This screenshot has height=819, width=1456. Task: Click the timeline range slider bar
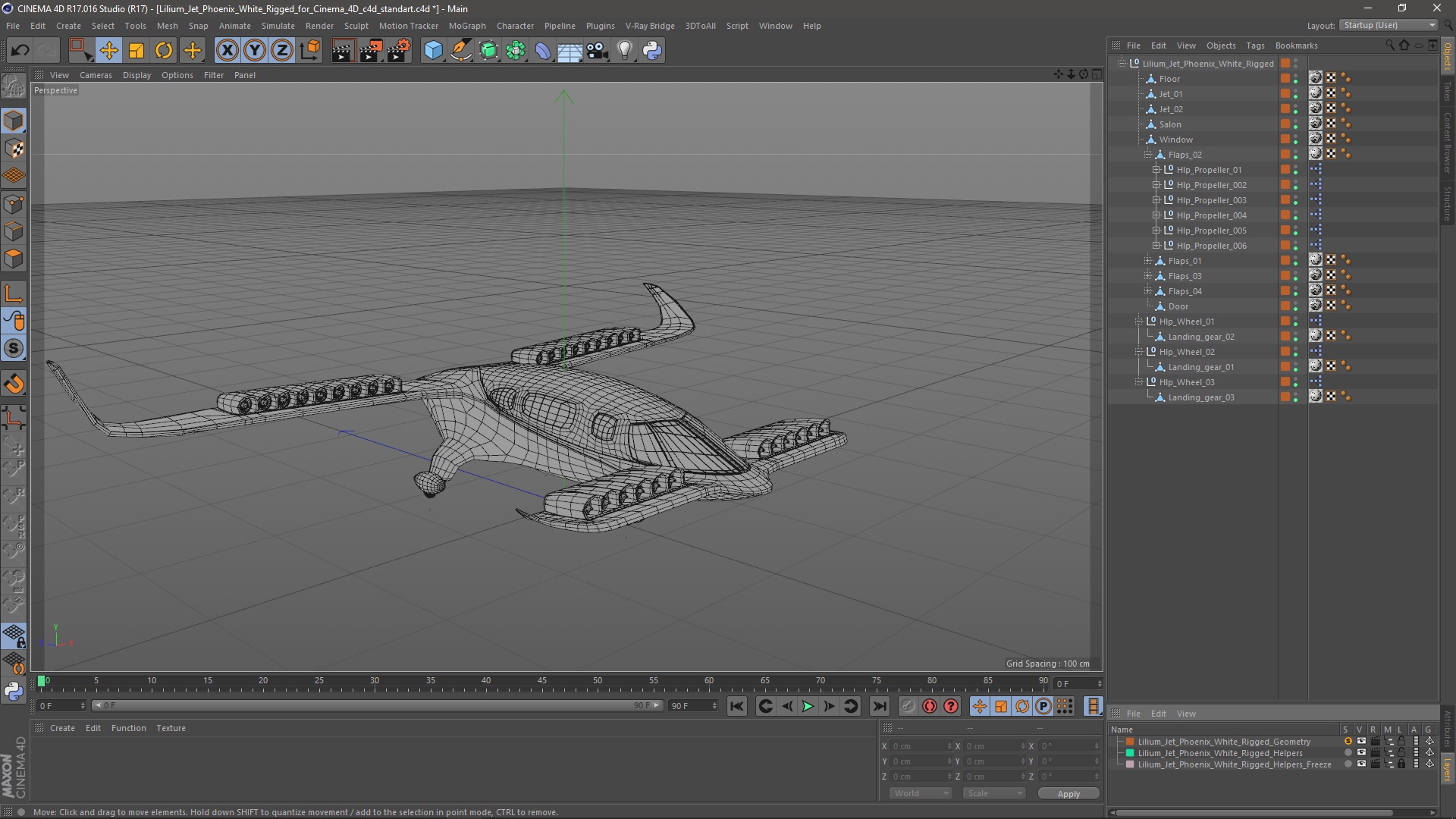[x=378, y=706]
